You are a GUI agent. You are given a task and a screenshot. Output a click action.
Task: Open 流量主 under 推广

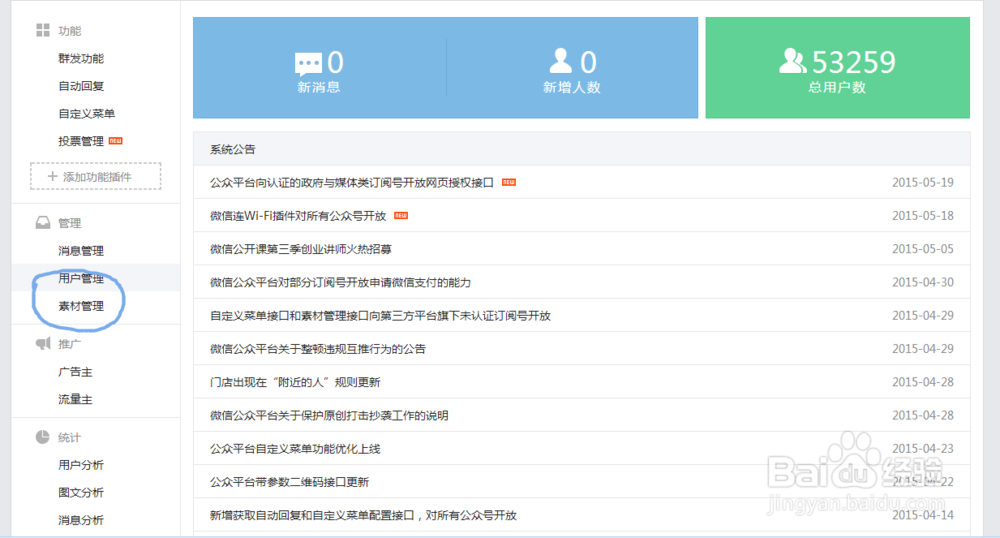[75, 399]
